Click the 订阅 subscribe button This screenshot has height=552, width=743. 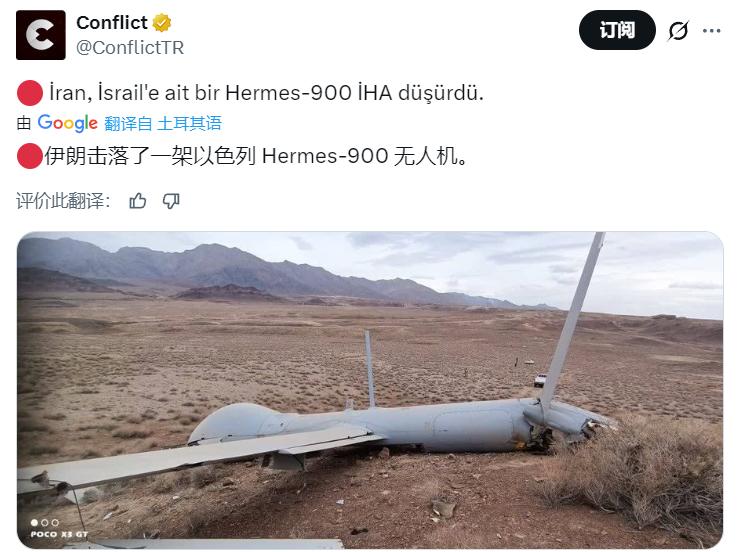point(617,31)
